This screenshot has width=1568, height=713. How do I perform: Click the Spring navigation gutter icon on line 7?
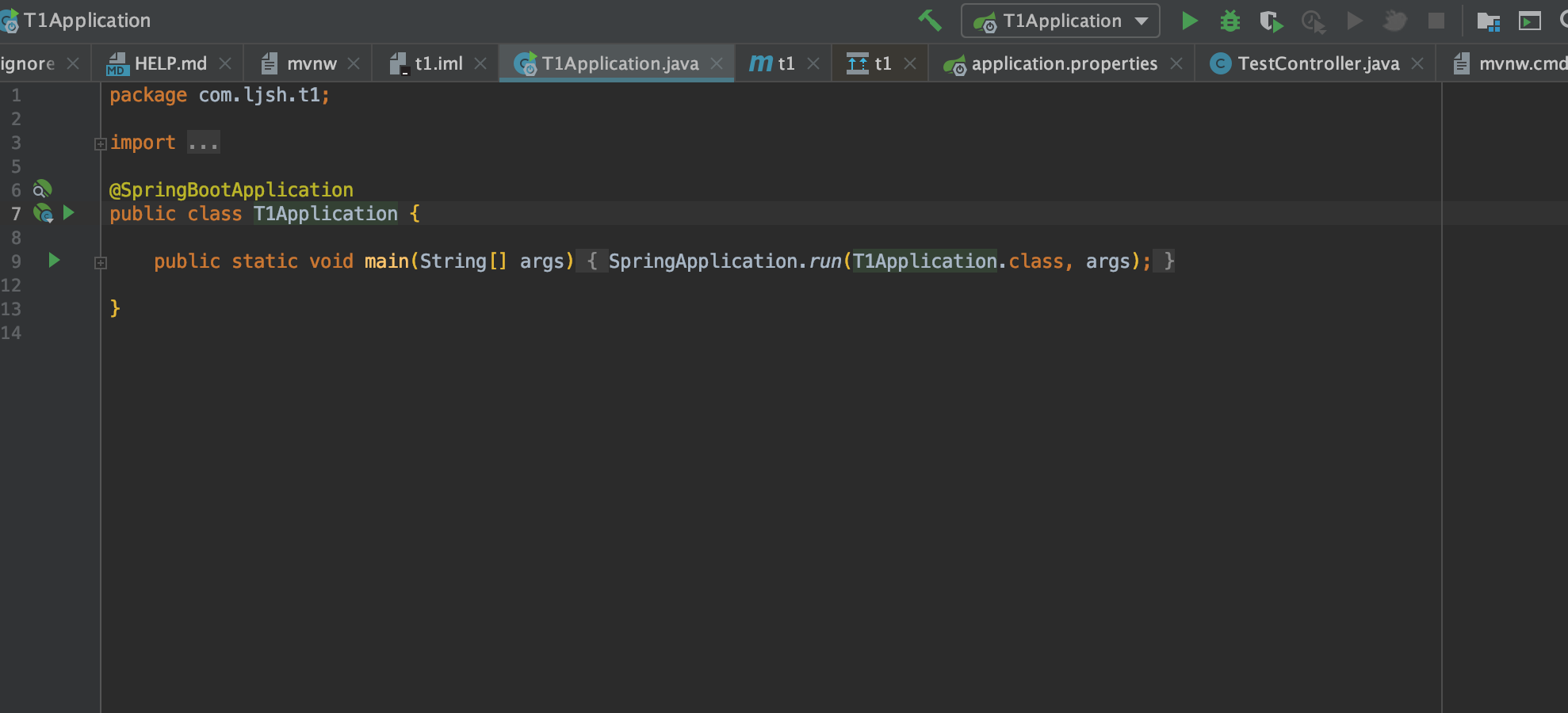[x=43, y=213]
